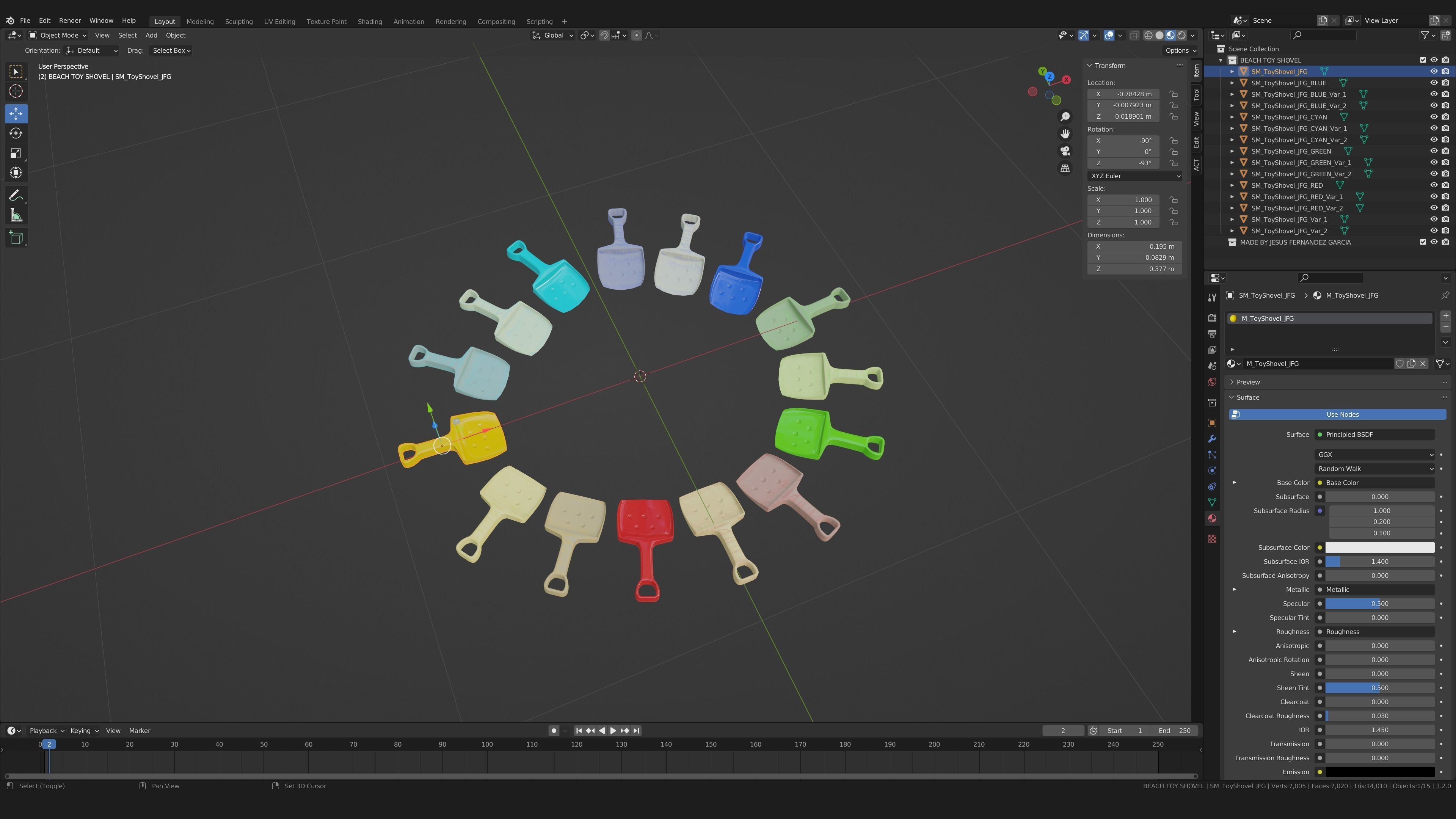Switch perspective/orthographic grid icon
Screen dimensions: 1456x819
pos(1065,168)
